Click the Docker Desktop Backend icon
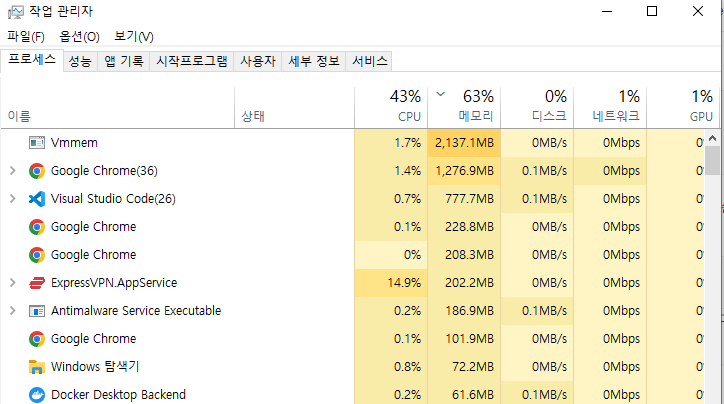The image size is (724, 404). (x=37, y=395)
